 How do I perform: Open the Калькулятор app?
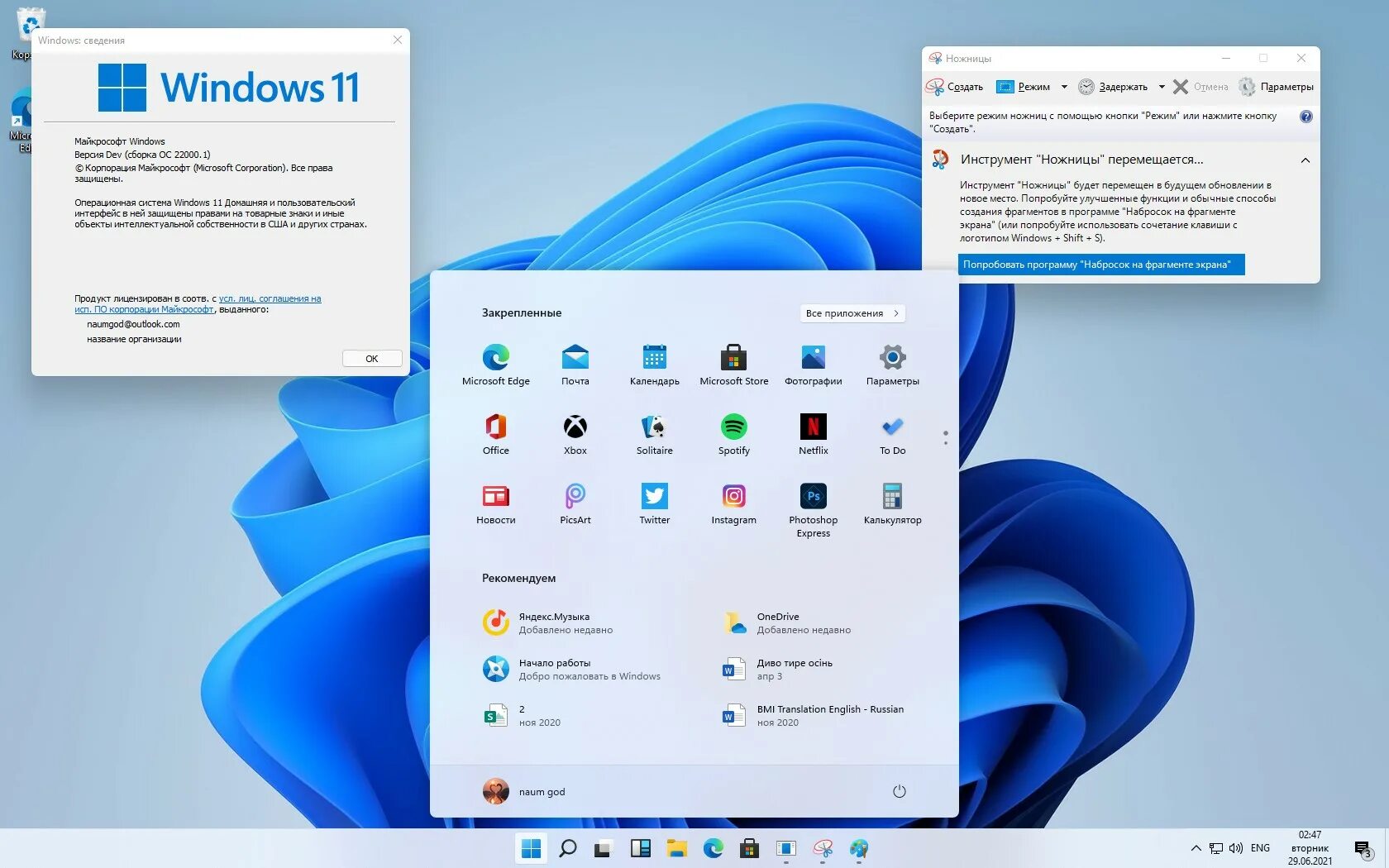[x=892, y=503]
